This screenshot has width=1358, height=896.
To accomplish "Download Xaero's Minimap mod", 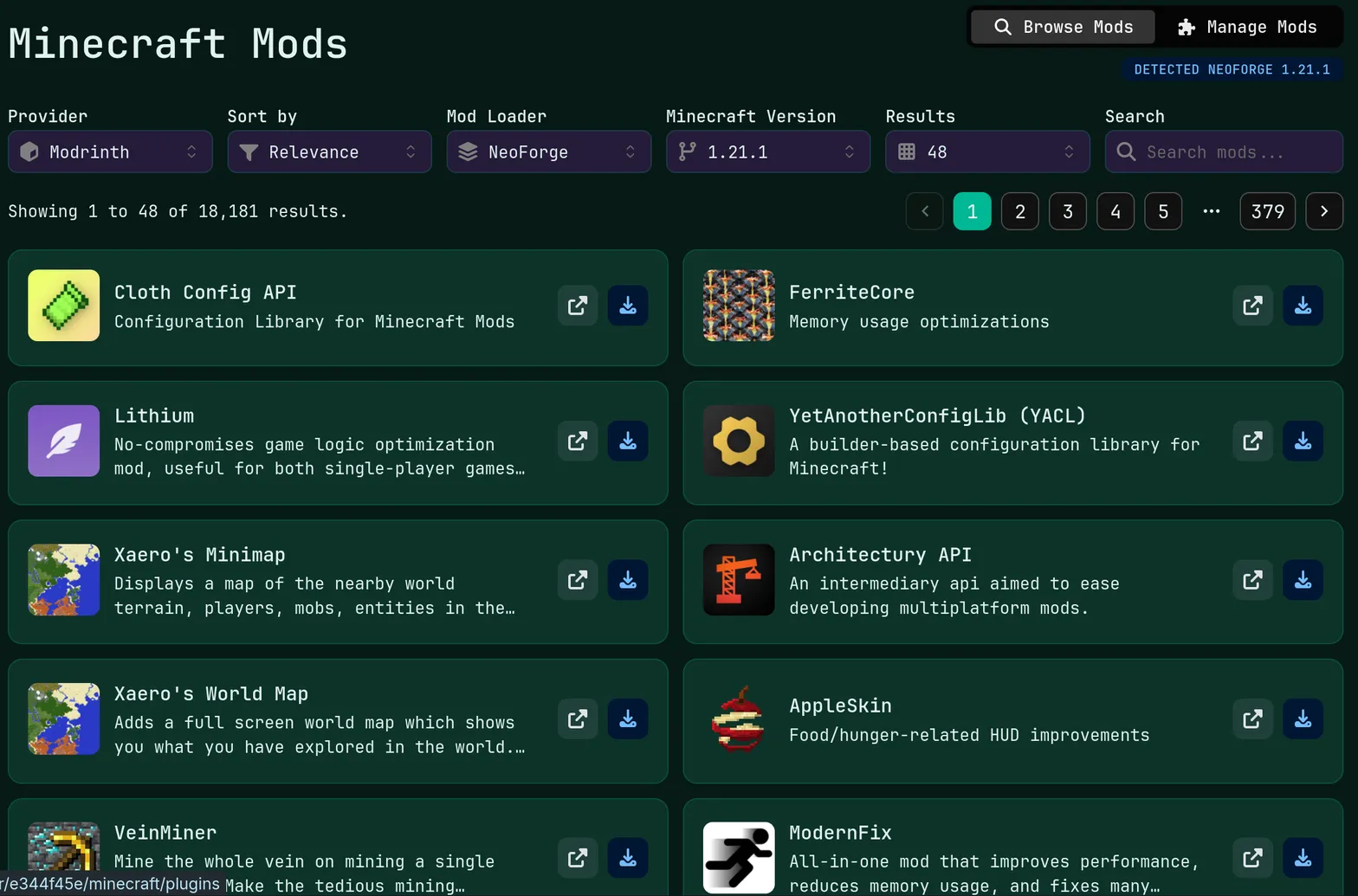I will click(x=628, y=580).
